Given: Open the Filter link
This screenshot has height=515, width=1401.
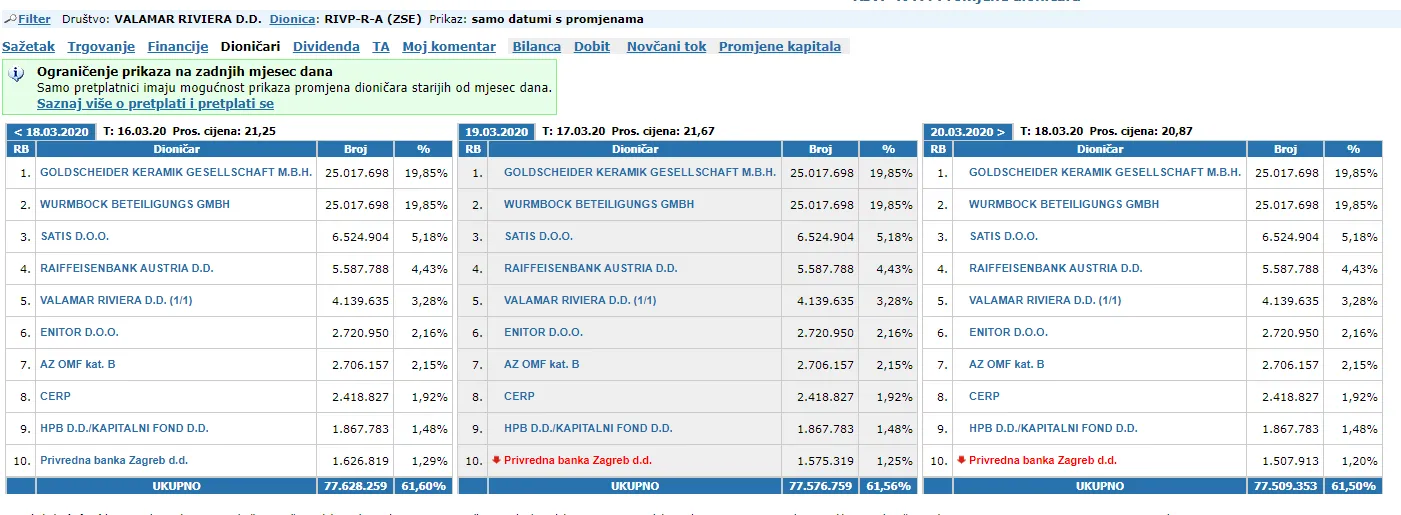Looking at the screenshot, I should pyautogui.click(x=34, y=19).
